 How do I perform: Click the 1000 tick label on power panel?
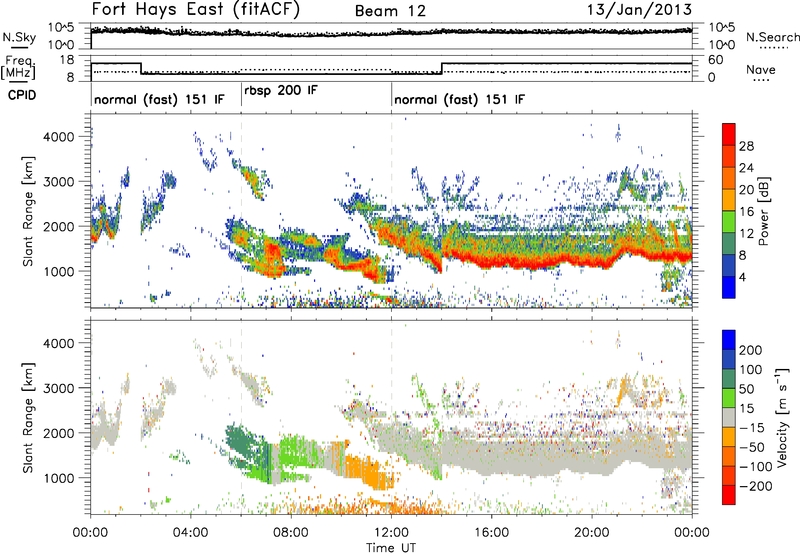click(x=58, y=271)
